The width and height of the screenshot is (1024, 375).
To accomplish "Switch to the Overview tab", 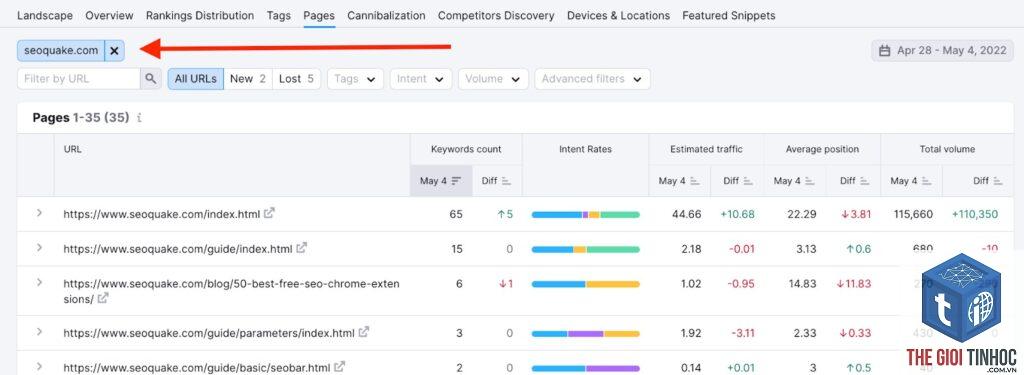I will (109, 15).
